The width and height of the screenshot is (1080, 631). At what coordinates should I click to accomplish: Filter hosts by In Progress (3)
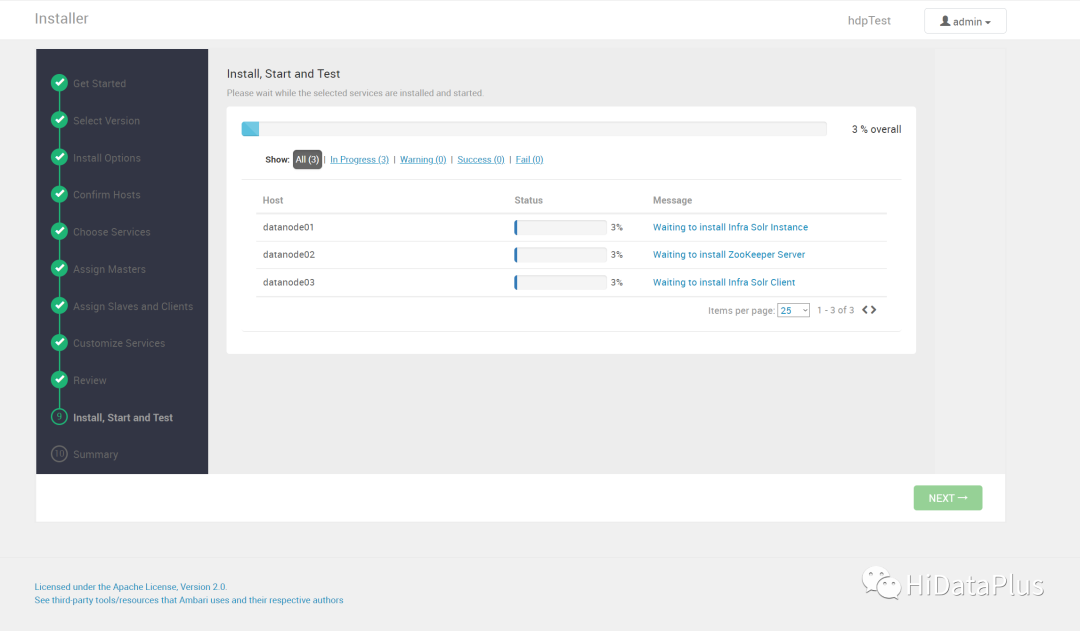pyautogui.click(x=359, y=160)
